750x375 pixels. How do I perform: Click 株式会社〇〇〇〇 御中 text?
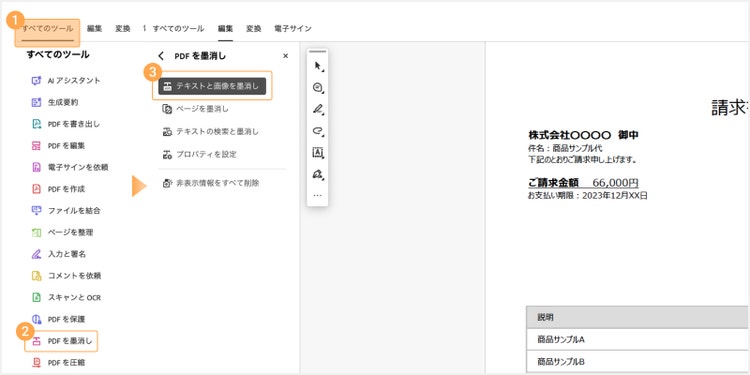pos(583,135)
